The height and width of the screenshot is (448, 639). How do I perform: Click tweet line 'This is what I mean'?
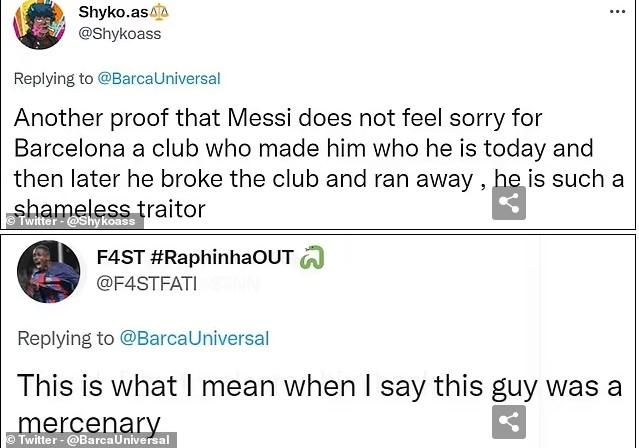coord(318,385)
